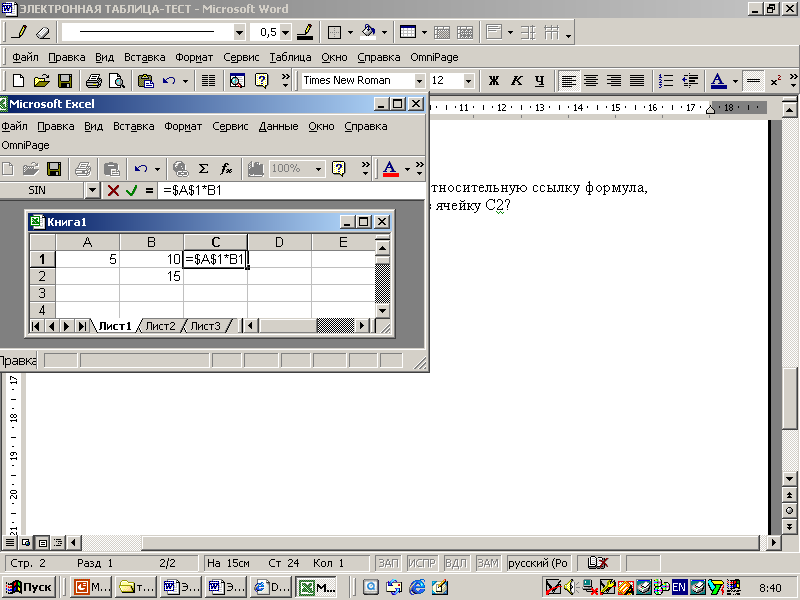
Task: Select row 3 header in Книга1
Action: pyautogui.click(x=42, y=293)
